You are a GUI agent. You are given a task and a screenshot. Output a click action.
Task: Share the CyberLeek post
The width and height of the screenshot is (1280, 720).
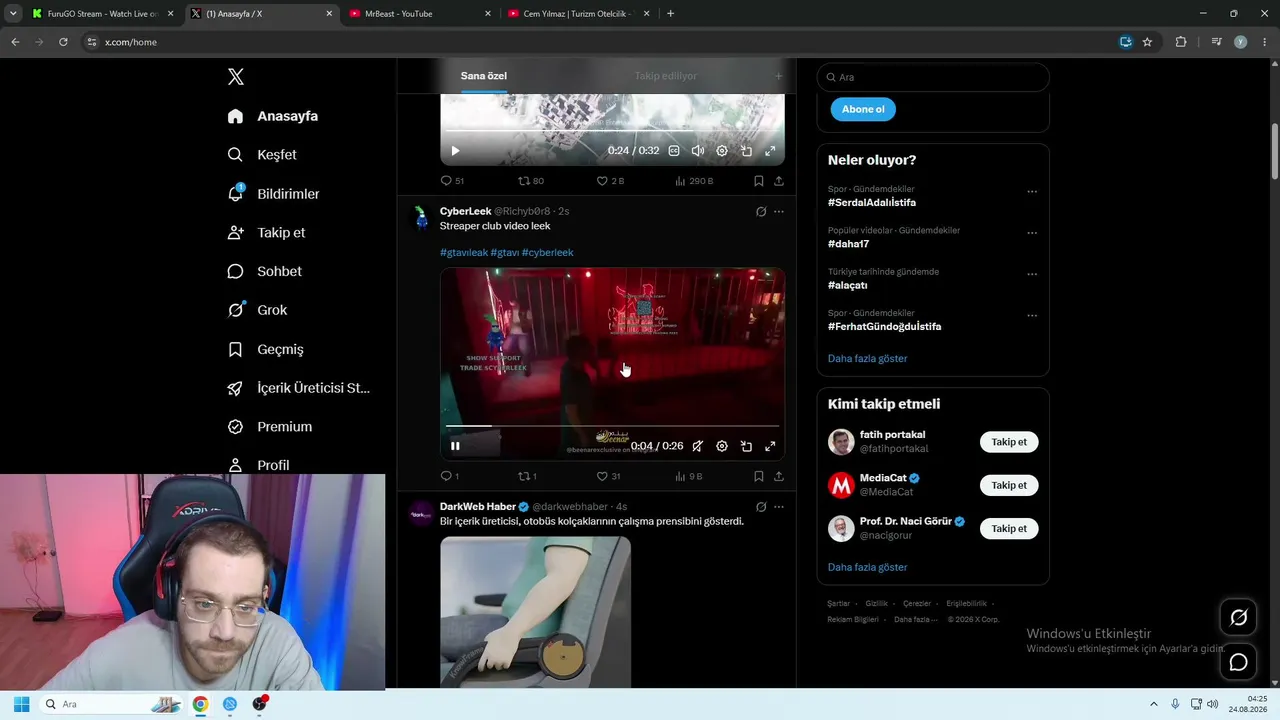tap(779, 477)
